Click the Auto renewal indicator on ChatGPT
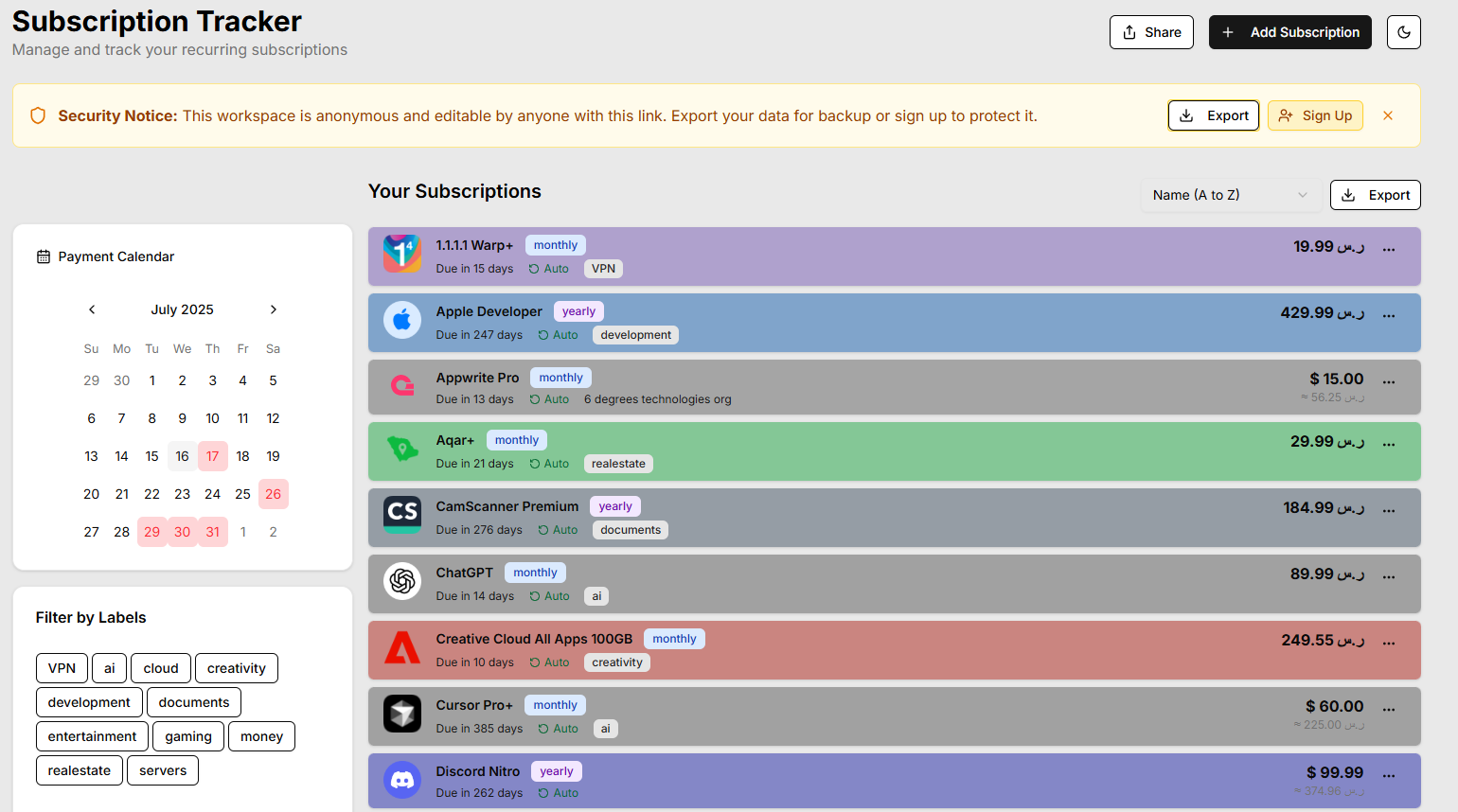Image resolution: width=1458 pixels, height=812 pixels. click(x=549, y=595)
